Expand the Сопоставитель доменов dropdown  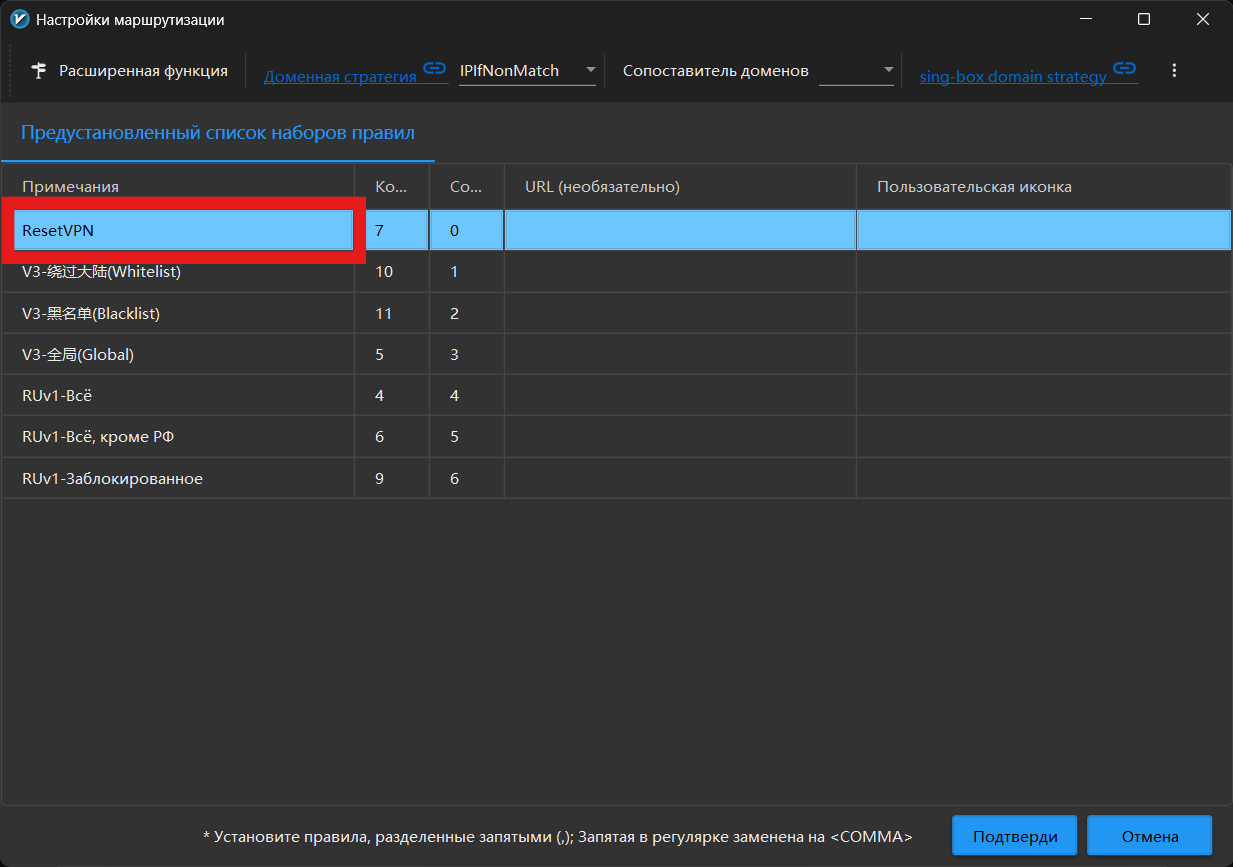(856, 71)
